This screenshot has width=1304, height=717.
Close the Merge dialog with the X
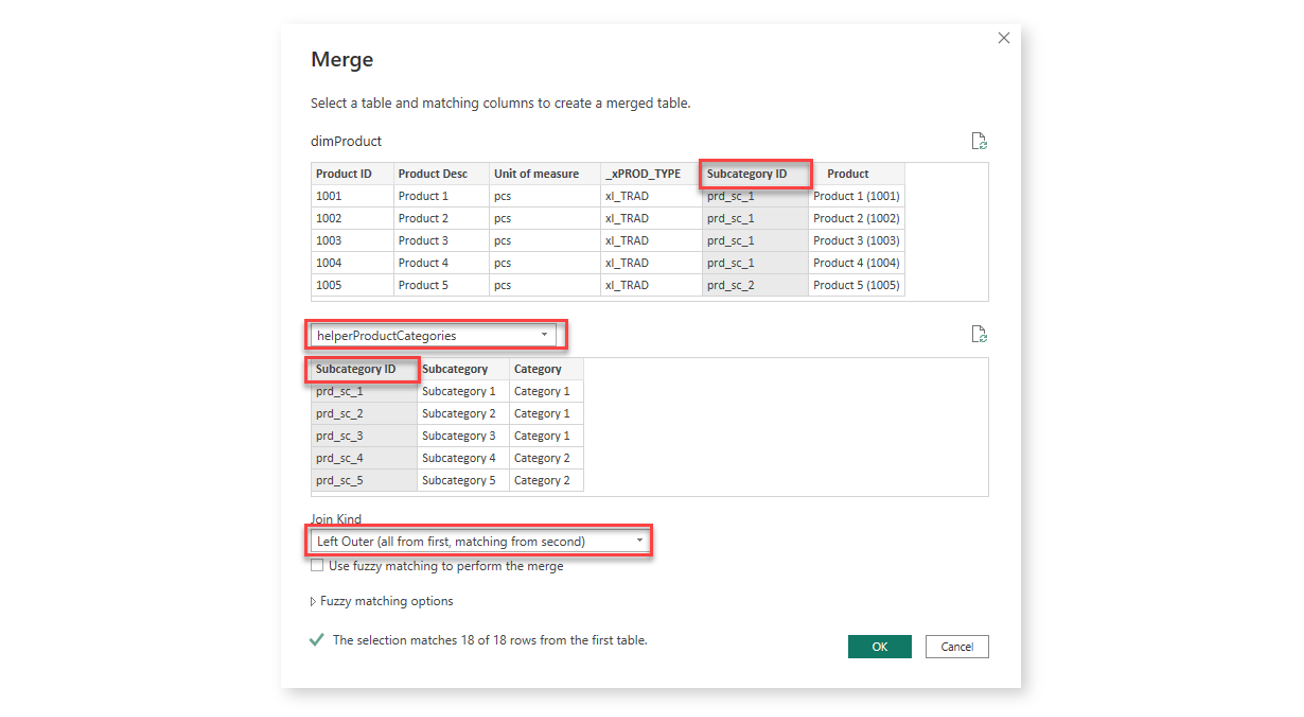point(1004,38)
